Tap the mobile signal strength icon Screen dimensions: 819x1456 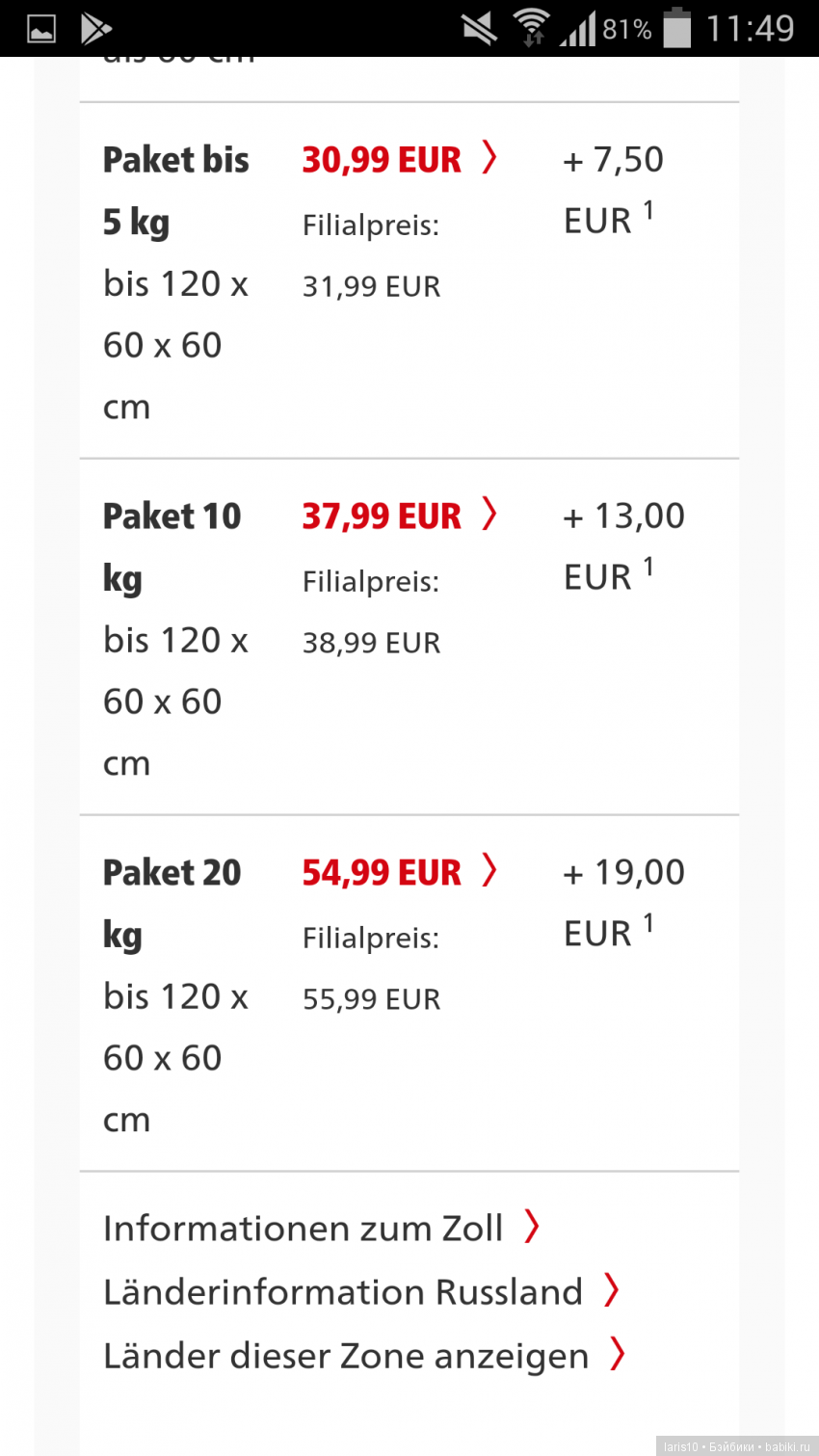578,29
